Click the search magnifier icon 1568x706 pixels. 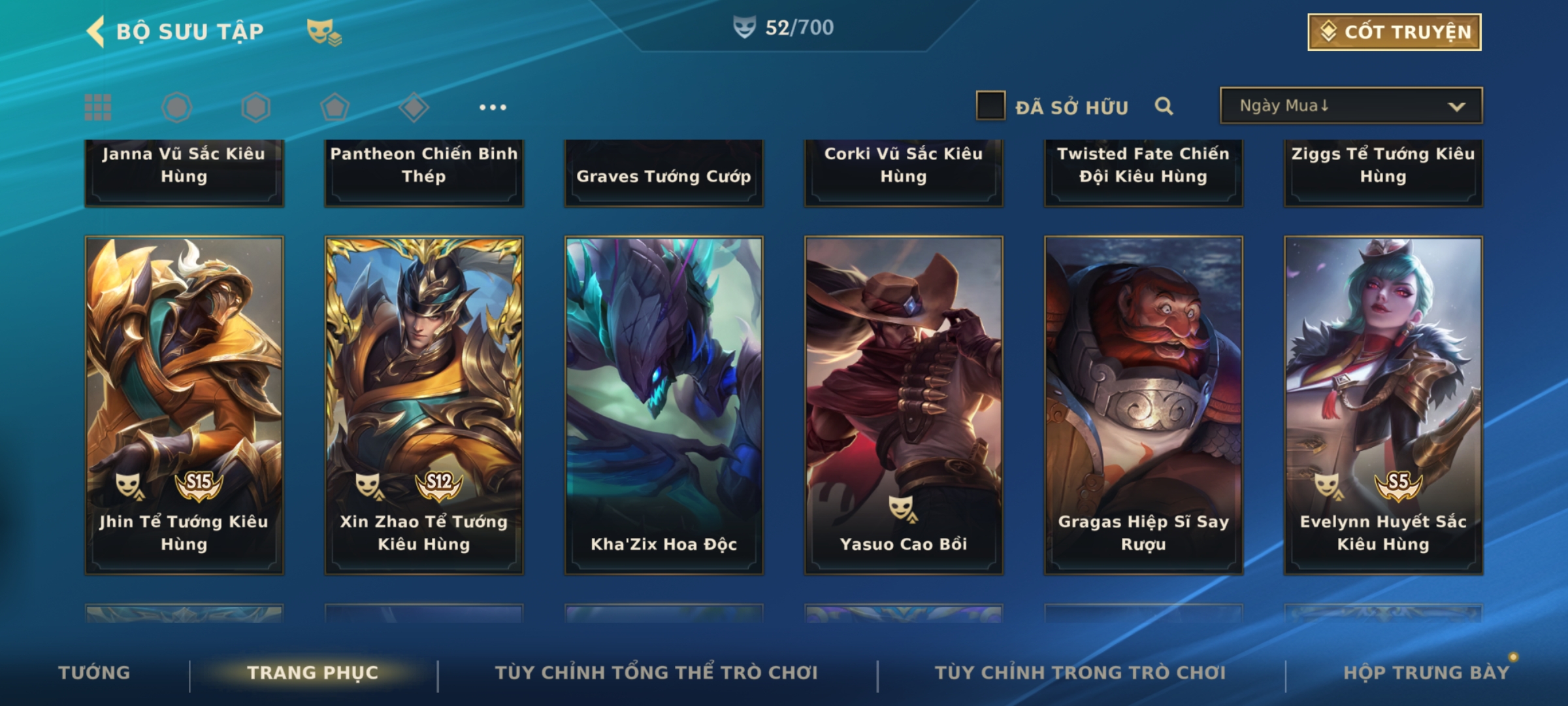1164,106
